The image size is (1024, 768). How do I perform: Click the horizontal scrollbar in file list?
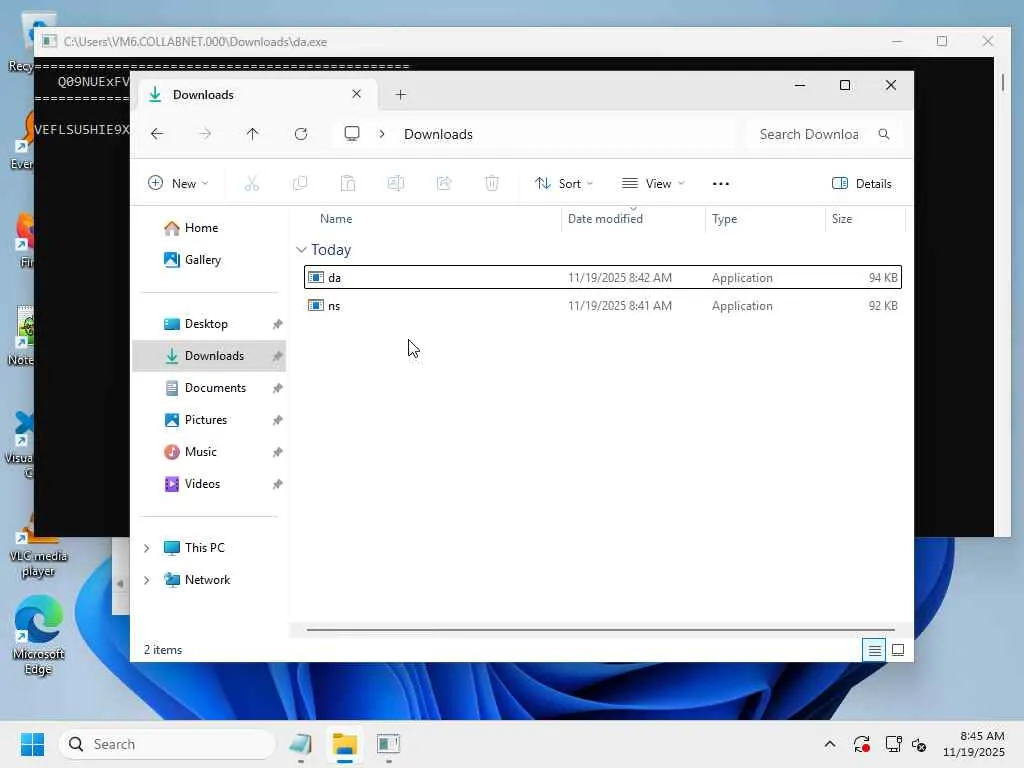click(x=600, y=630)
